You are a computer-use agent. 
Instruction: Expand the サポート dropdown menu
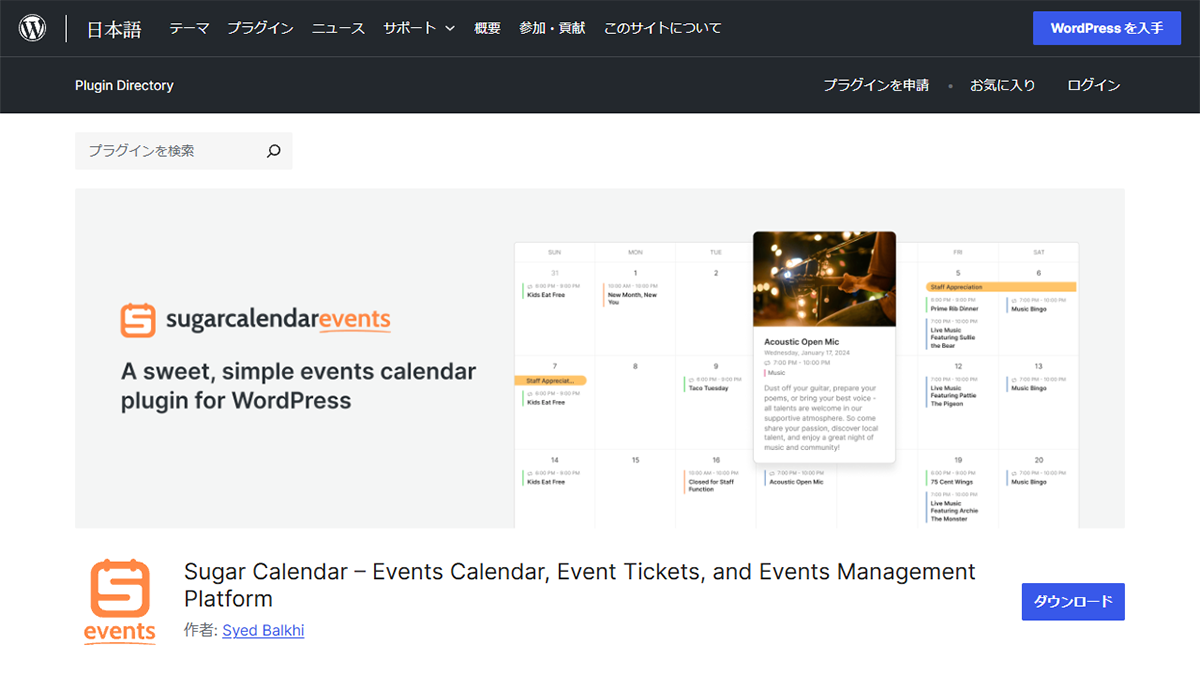click(419, 28)
